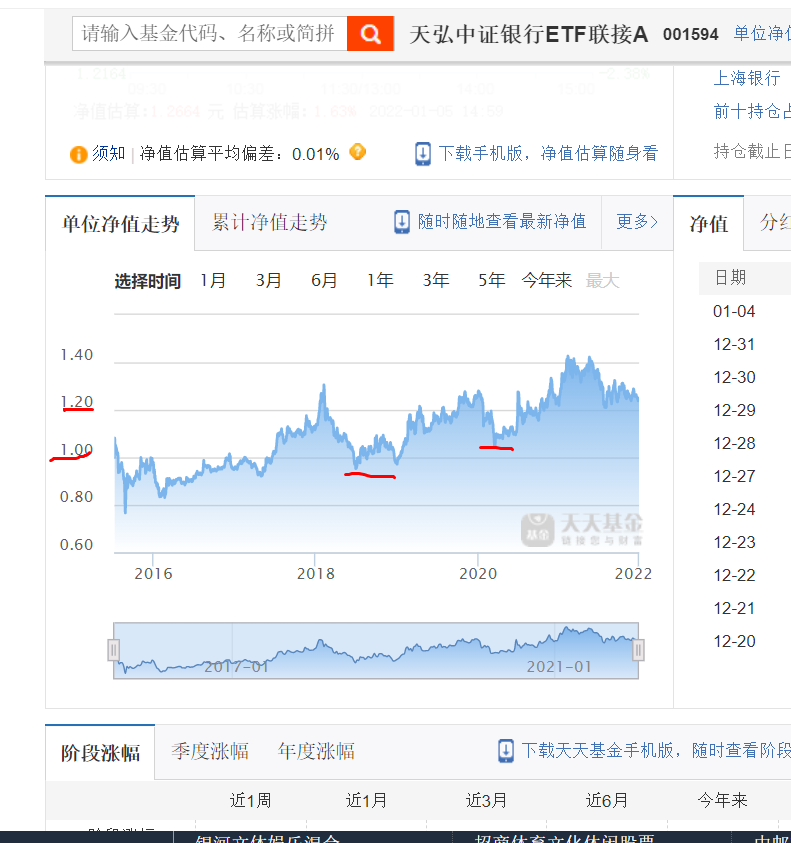Switch to 单位净值走势 tab
Viewport: 791px width, 843px height.
tap(120, 224)
